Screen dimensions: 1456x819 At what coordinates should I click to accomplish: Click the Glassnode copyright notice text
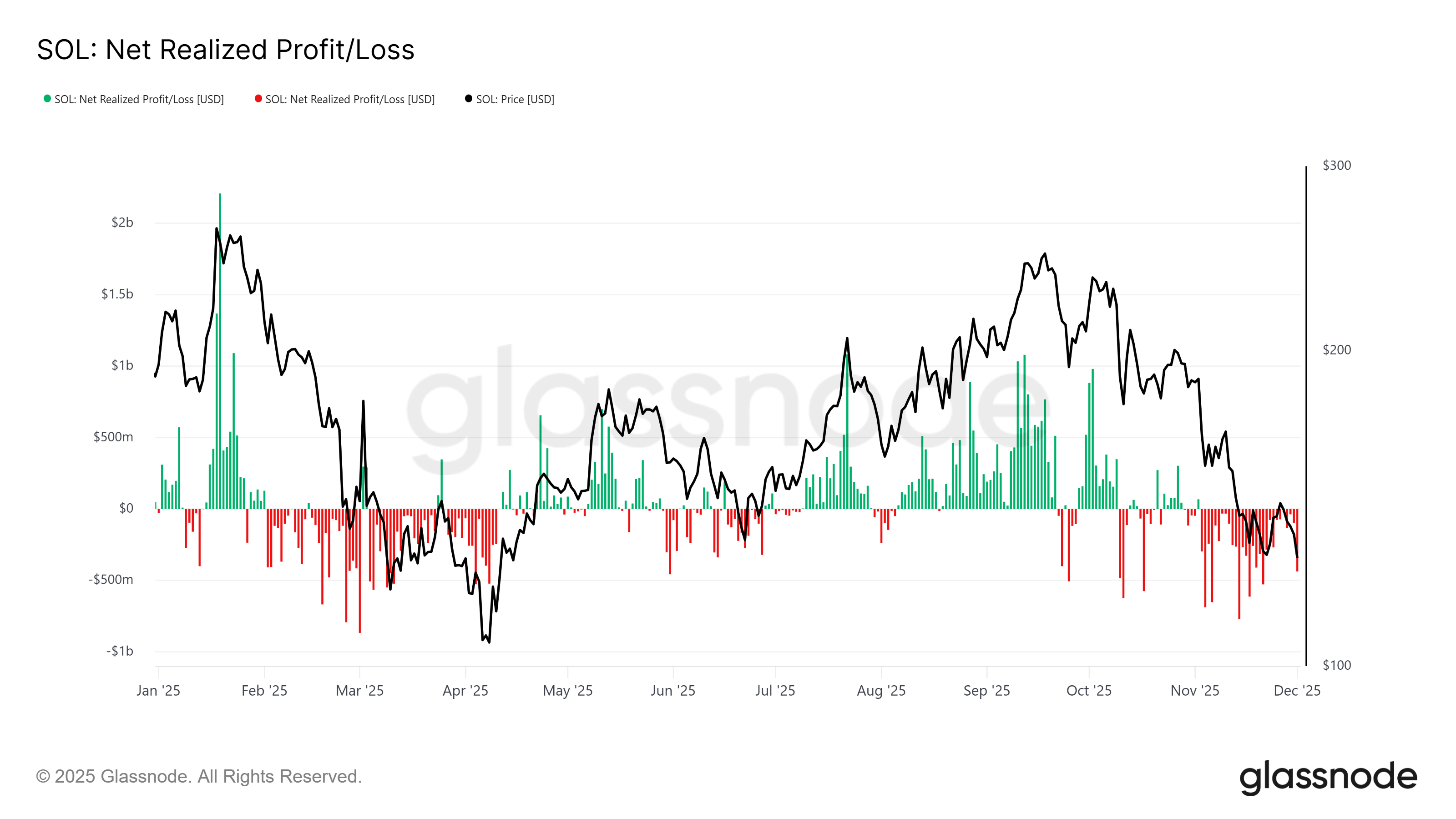pos(198,776)
